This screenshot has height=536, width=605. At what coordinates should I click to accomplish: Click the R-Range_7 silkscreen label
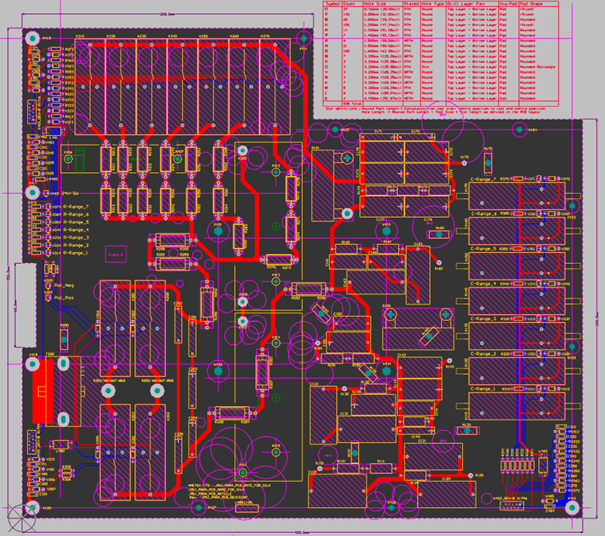coord(76,207)
